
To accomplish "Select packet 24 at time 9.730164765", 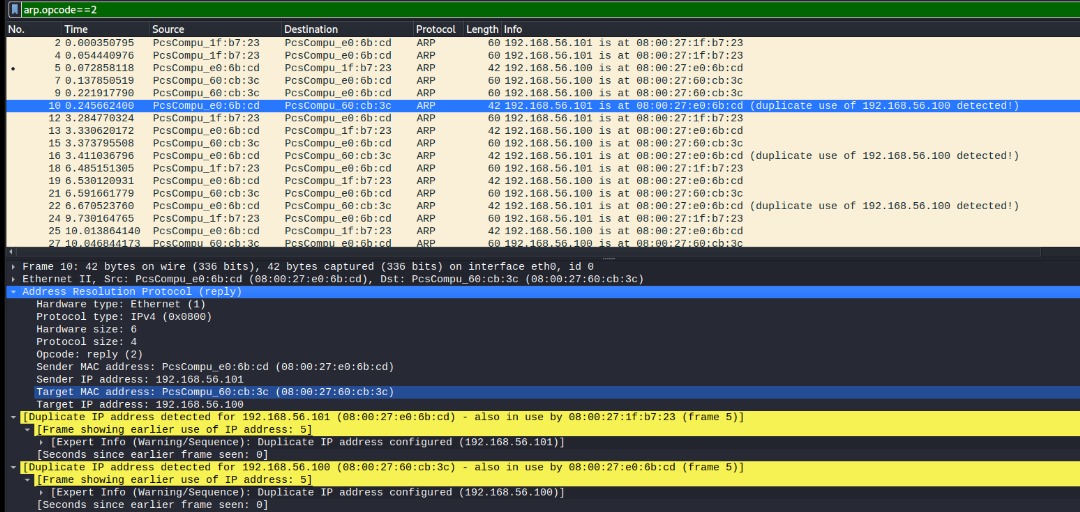I will point(543,218).
